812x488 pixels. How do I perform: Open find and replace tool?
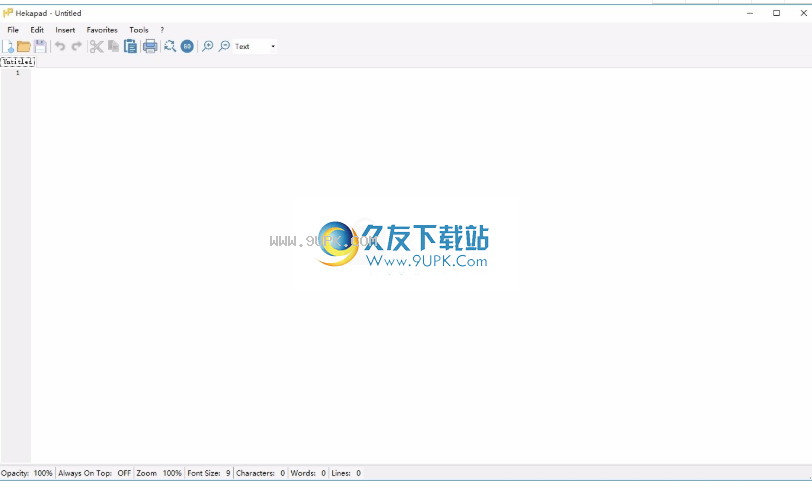tap(170, 47)
